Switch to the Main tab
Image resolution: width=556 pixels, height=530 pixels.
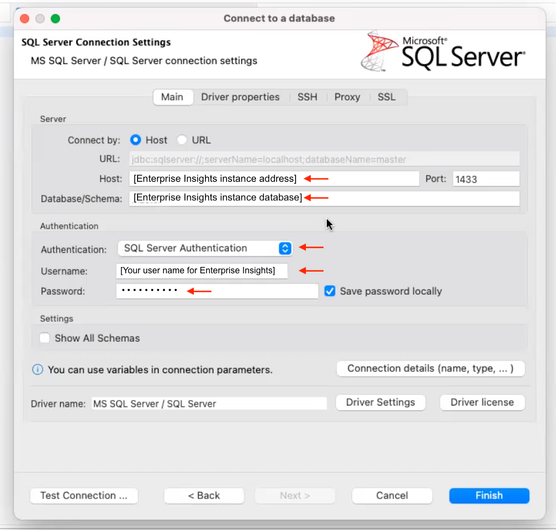[x=172, y=97]
